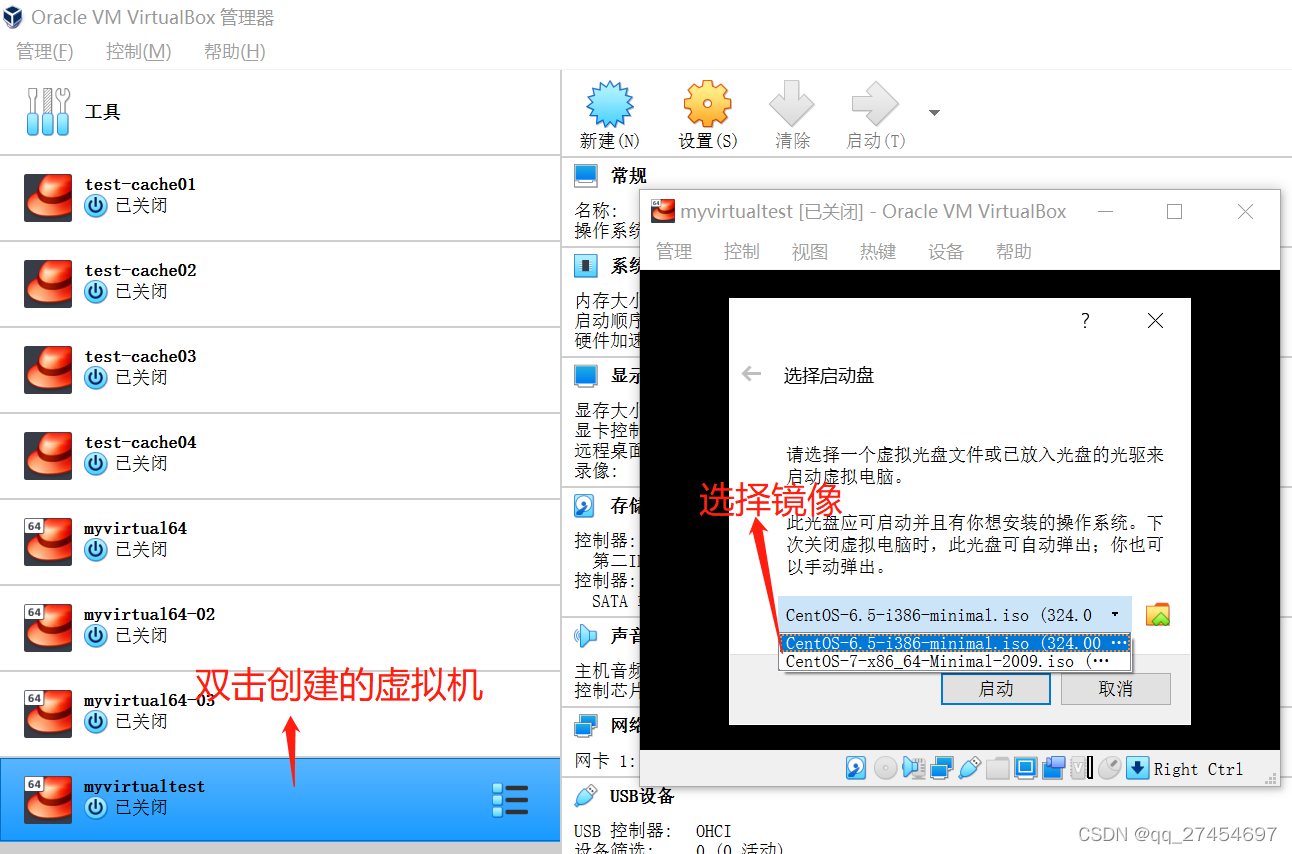This screenshot has width=1292, height=854.
Task: Click myvirtual64-03 red hat icon
Action: click(48, 714)
